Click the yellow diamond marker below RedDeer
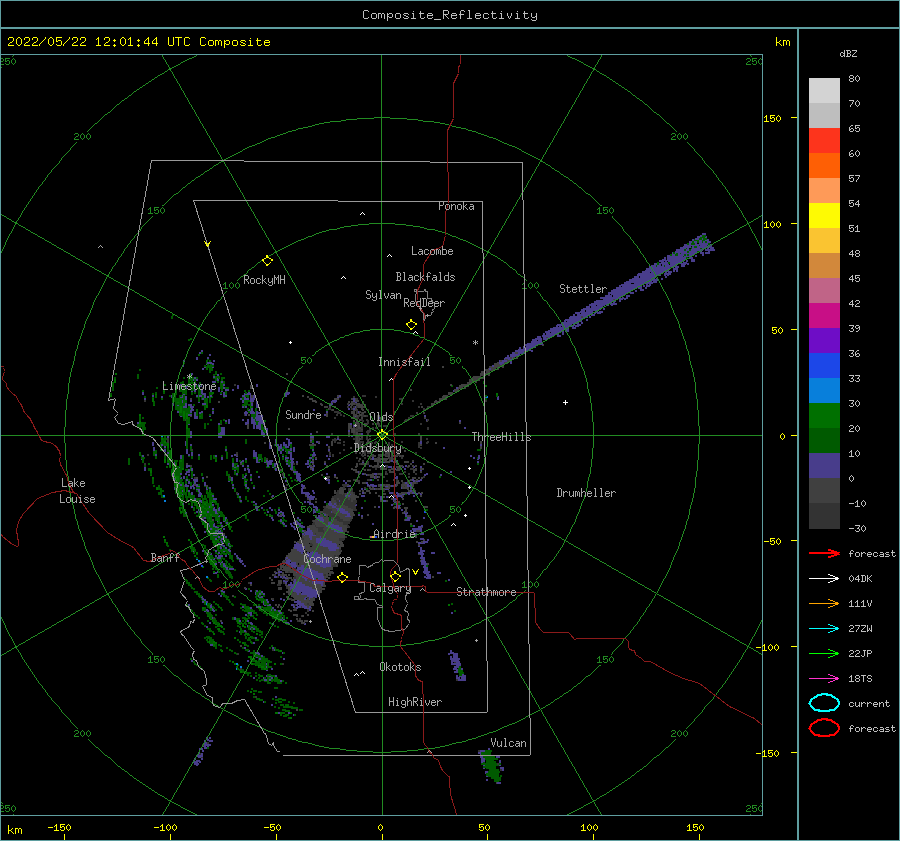The image size is (900, 841). click(x=411, y=325)
